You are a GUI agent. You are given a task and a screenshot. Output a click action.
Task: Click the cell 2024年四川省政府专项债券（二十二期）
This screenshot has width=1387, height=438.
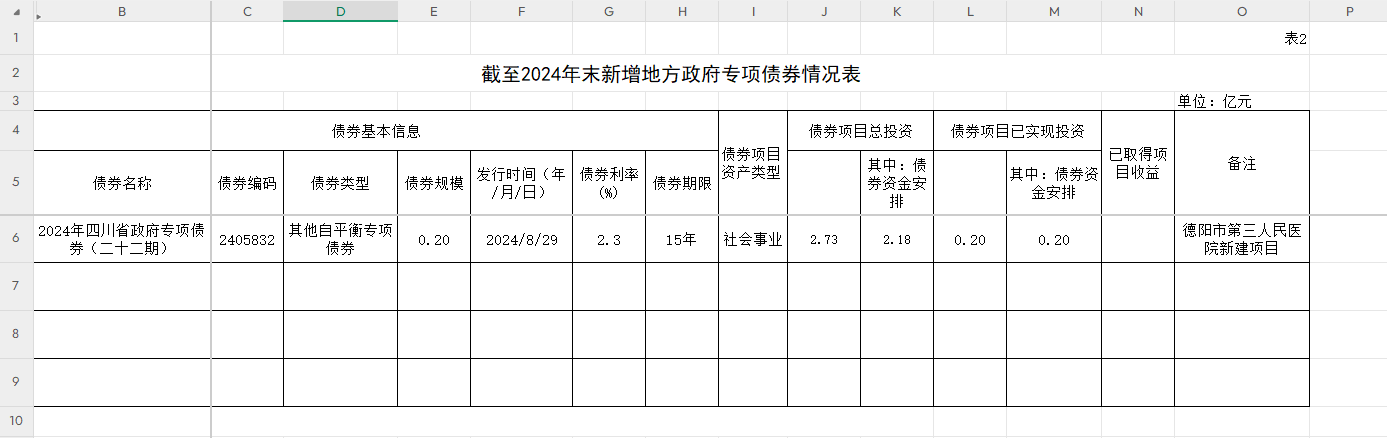(x=122, y=238)
